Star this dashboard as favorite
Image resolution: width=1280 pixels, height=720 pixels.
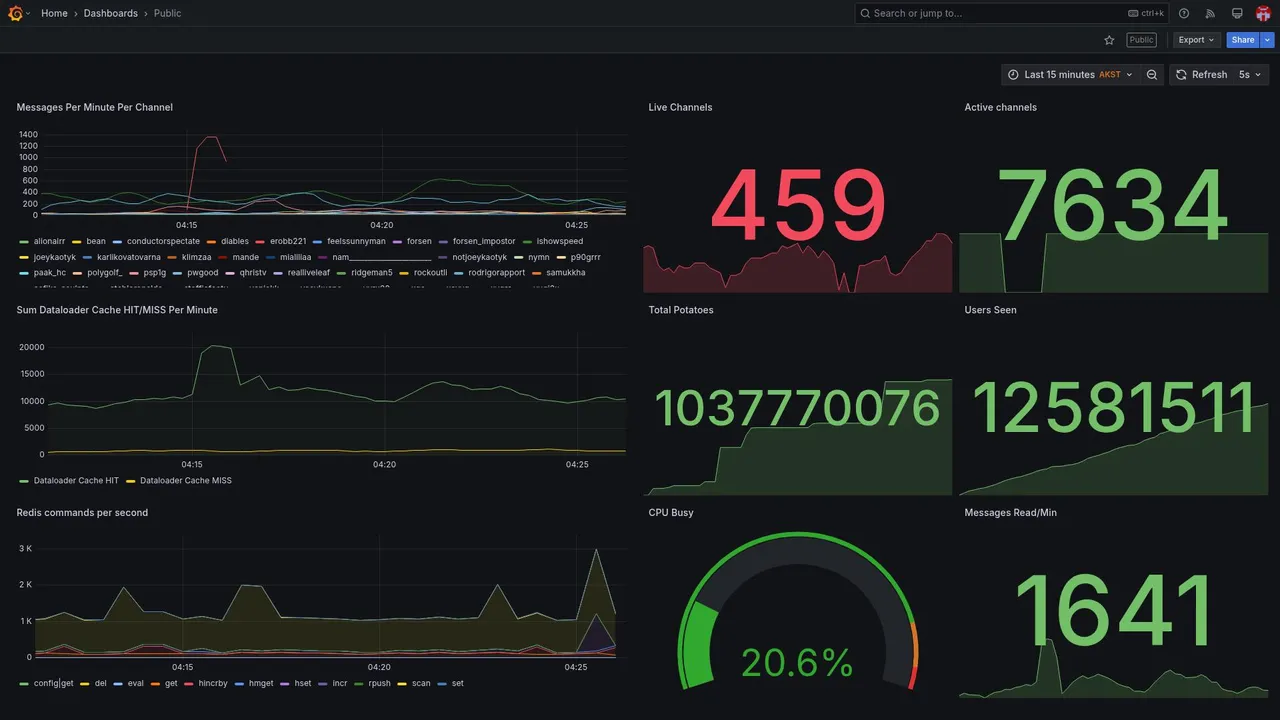click(x=1109, y=40)
